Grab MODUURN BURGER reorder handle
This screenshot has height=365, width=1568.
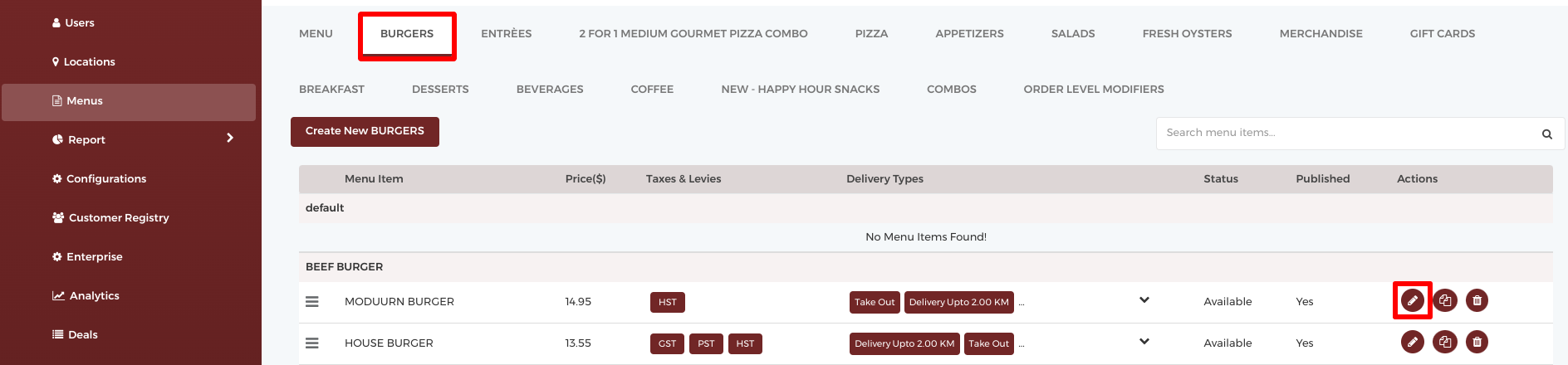[312, 302]
